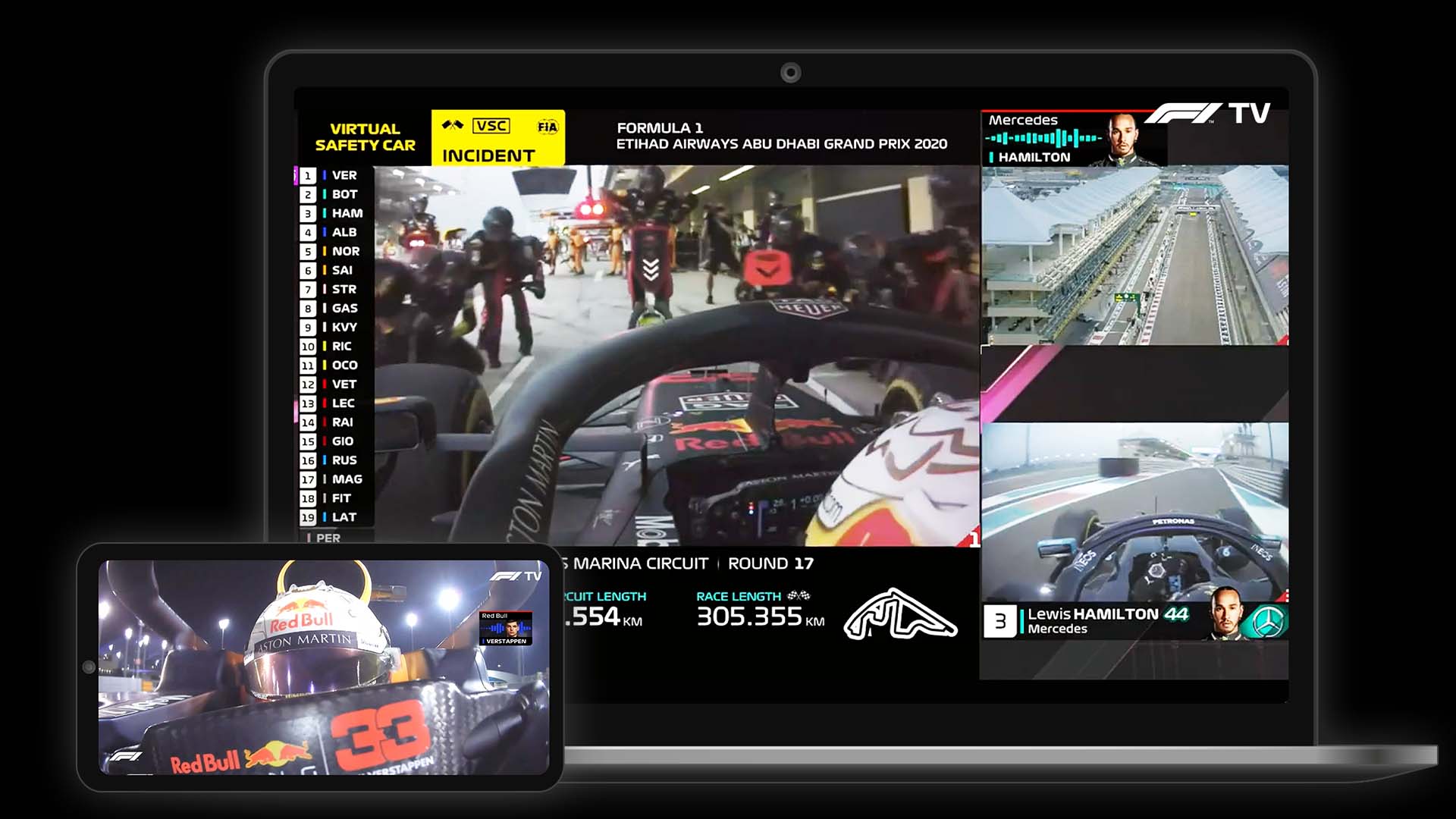Select the overhead pit straight camera feed
Image resolution: width=1456 pixels, height=819 pixels.
click(x=1134, y=256)
